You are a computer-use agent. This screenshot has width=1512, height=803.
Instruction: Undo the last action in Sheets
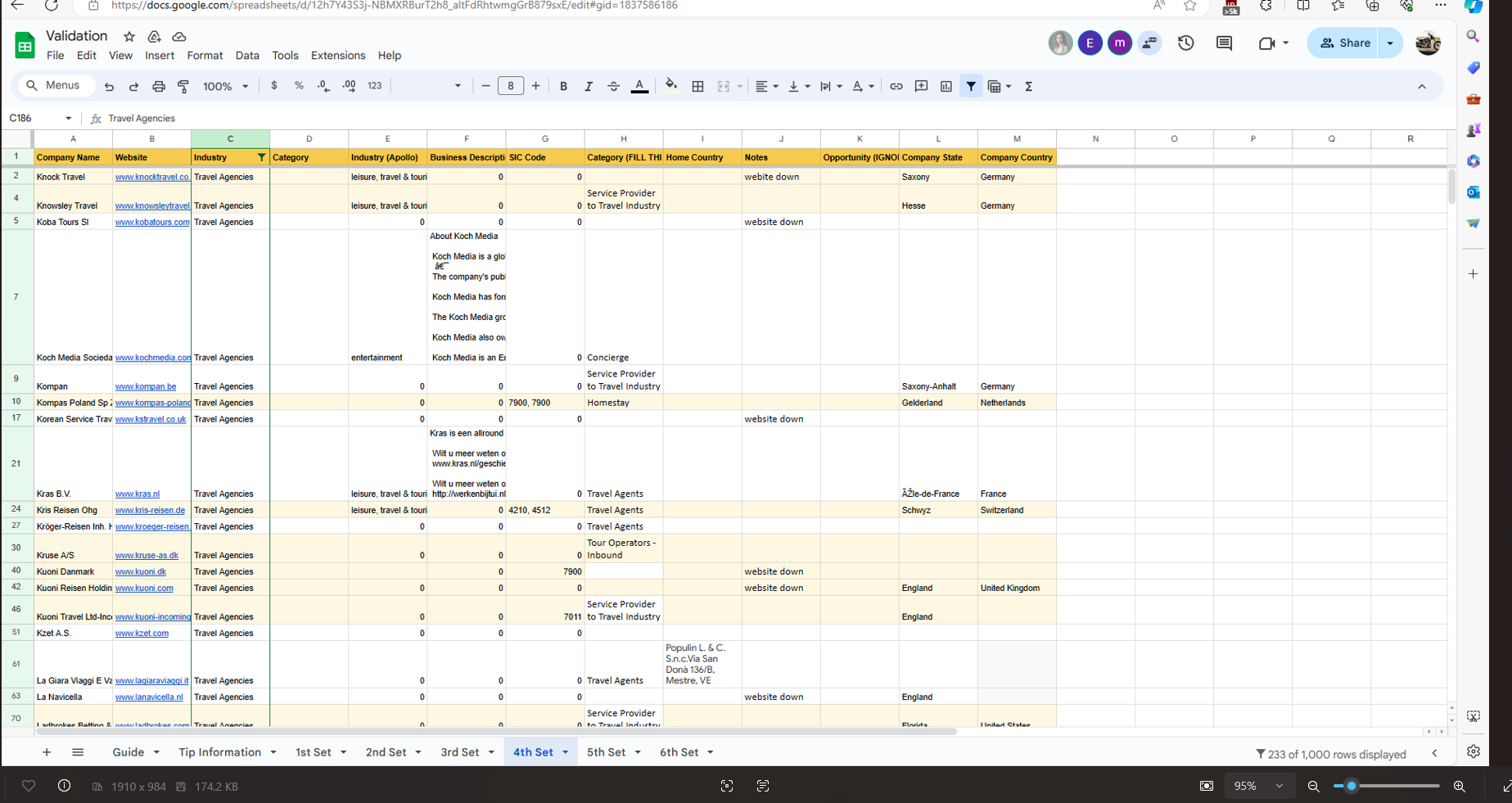(x=109, y=86)
